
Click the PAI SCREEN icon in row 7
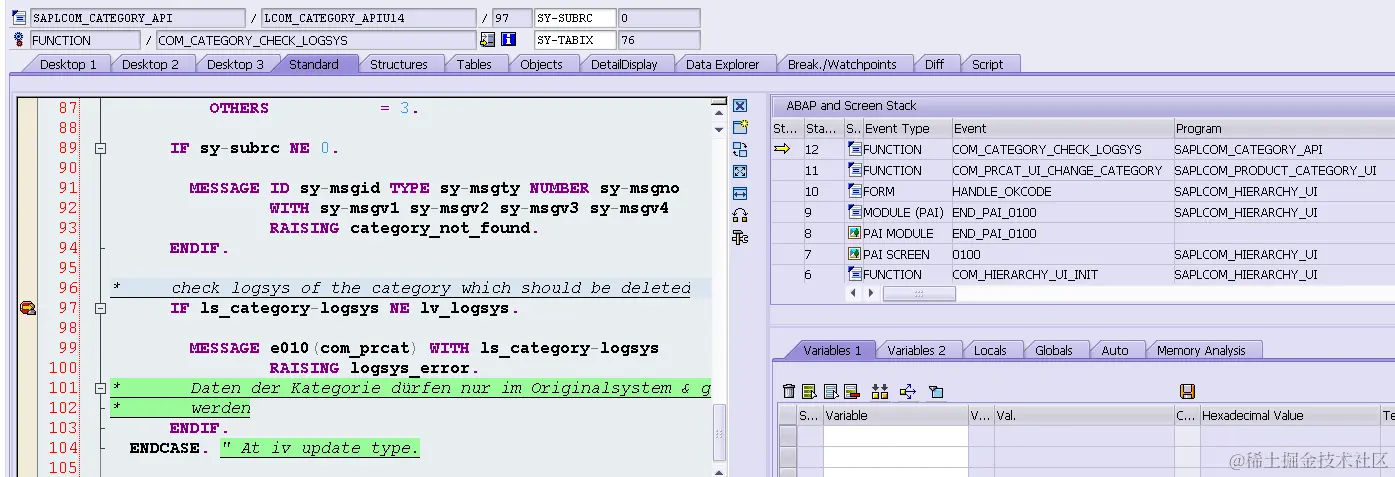[854, 254]
